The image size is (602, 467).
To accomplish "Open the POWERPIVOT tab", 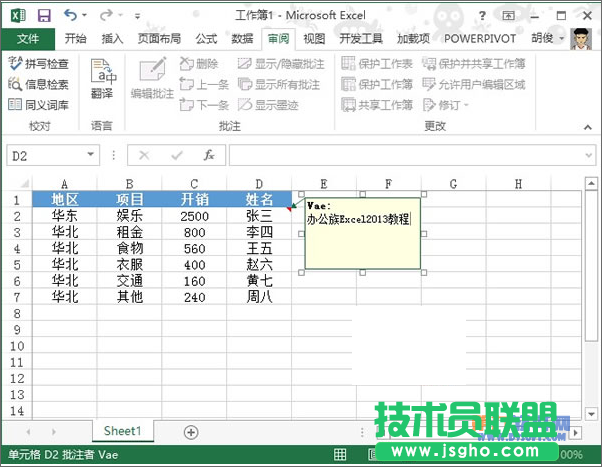I will (480, 38).
